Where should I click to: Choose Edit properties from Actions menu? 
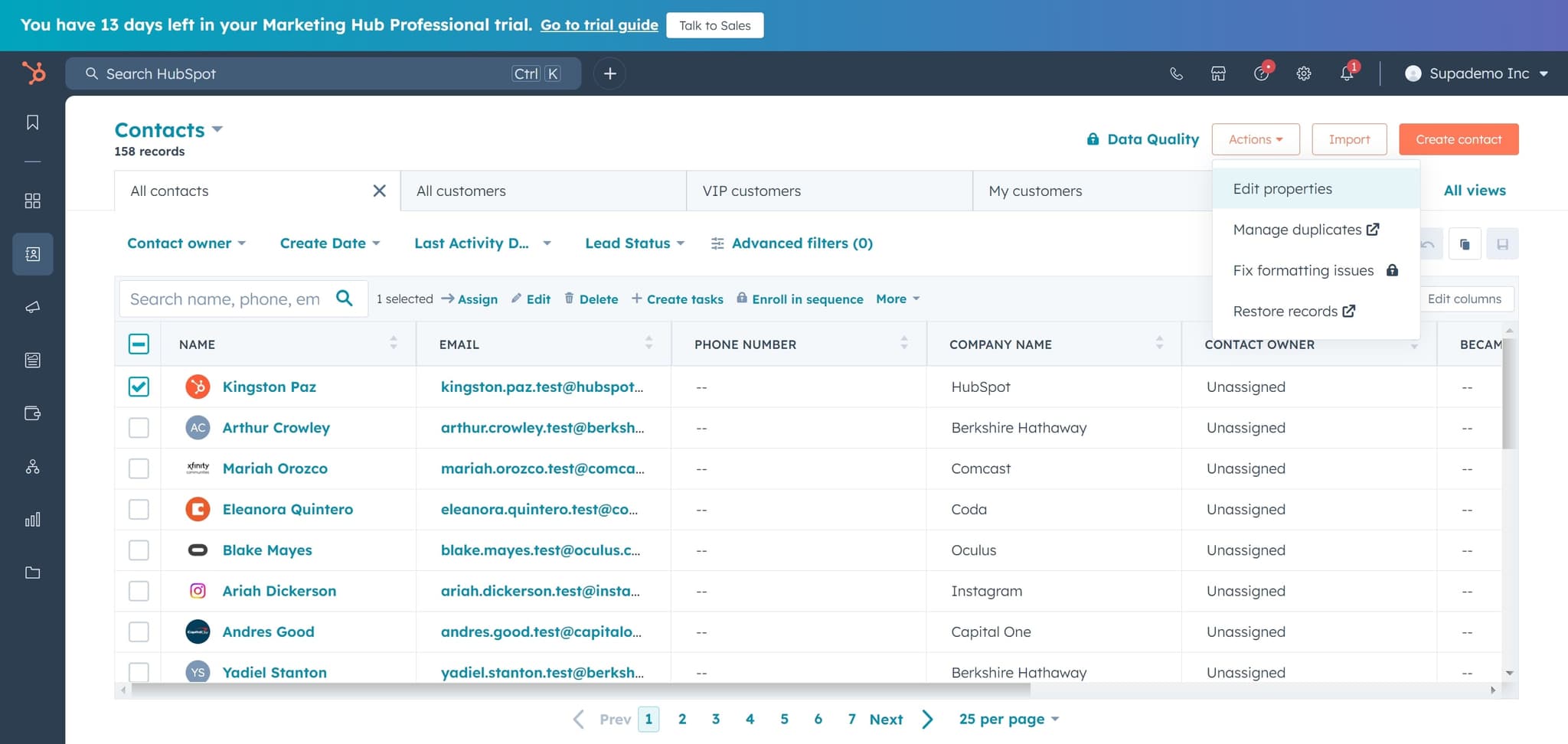[1282, 189]
